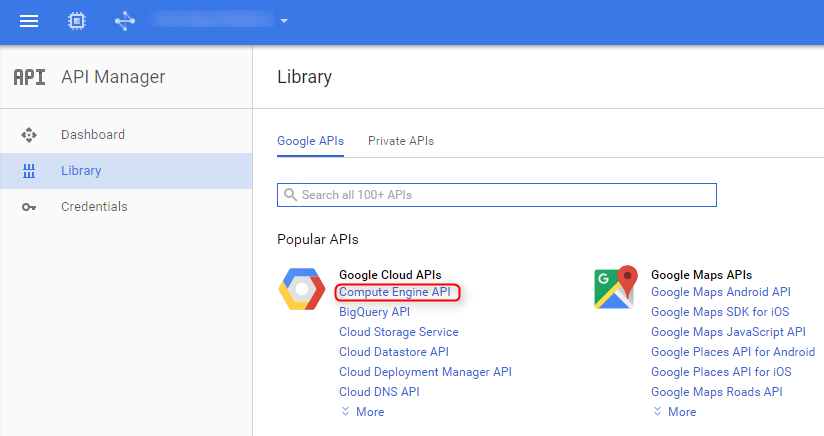The width and height of the screenshot is (824, 436).
Task: Open the Credentials sidebar item
Action: coord(126,206)
